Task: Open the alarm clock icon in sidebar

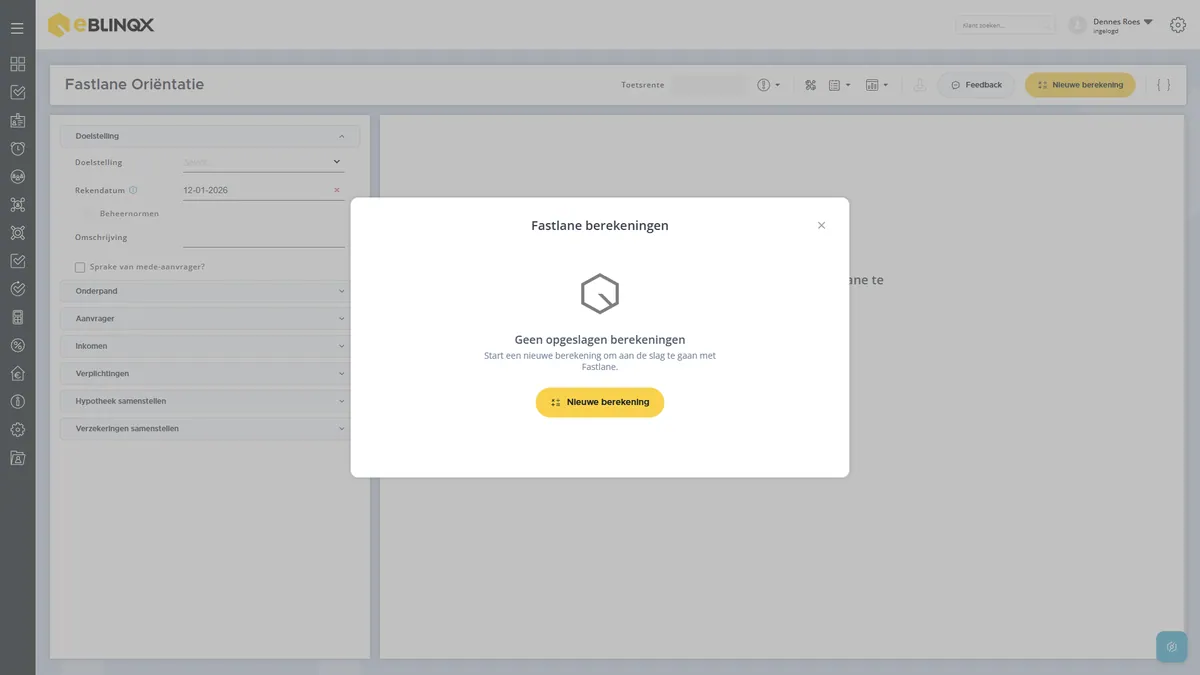Action: tap(17, 148)
